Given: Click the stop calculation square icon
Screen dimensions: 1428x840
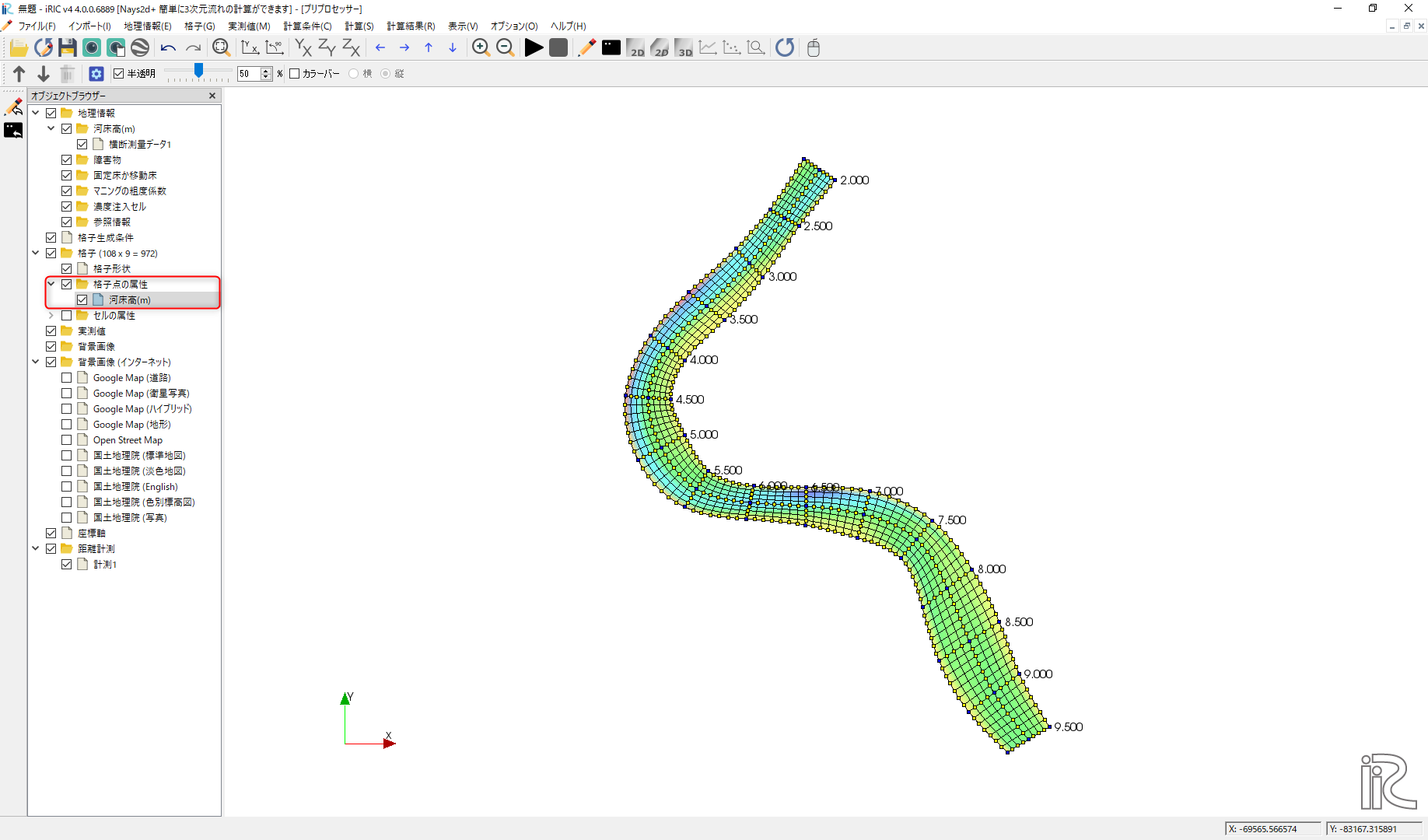Looking at the screenshot, I should [x=558, y=48].
